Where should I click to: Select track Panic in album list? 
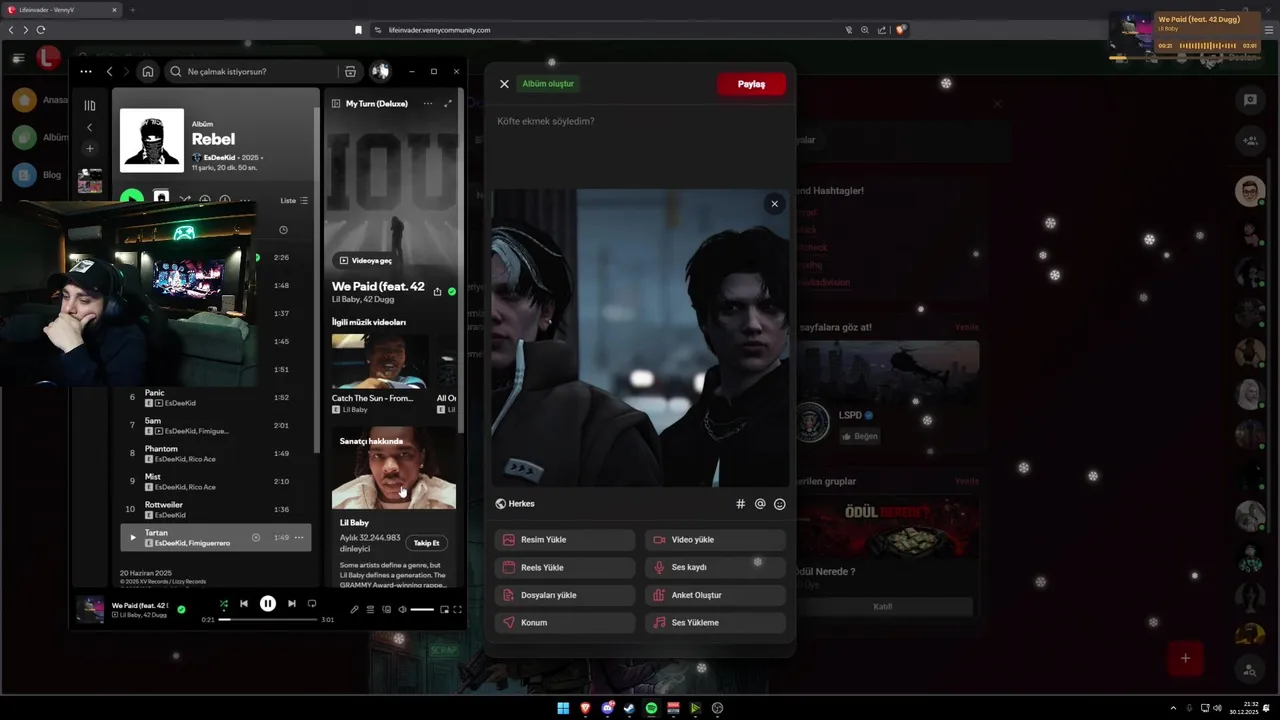tap(215, 397)
